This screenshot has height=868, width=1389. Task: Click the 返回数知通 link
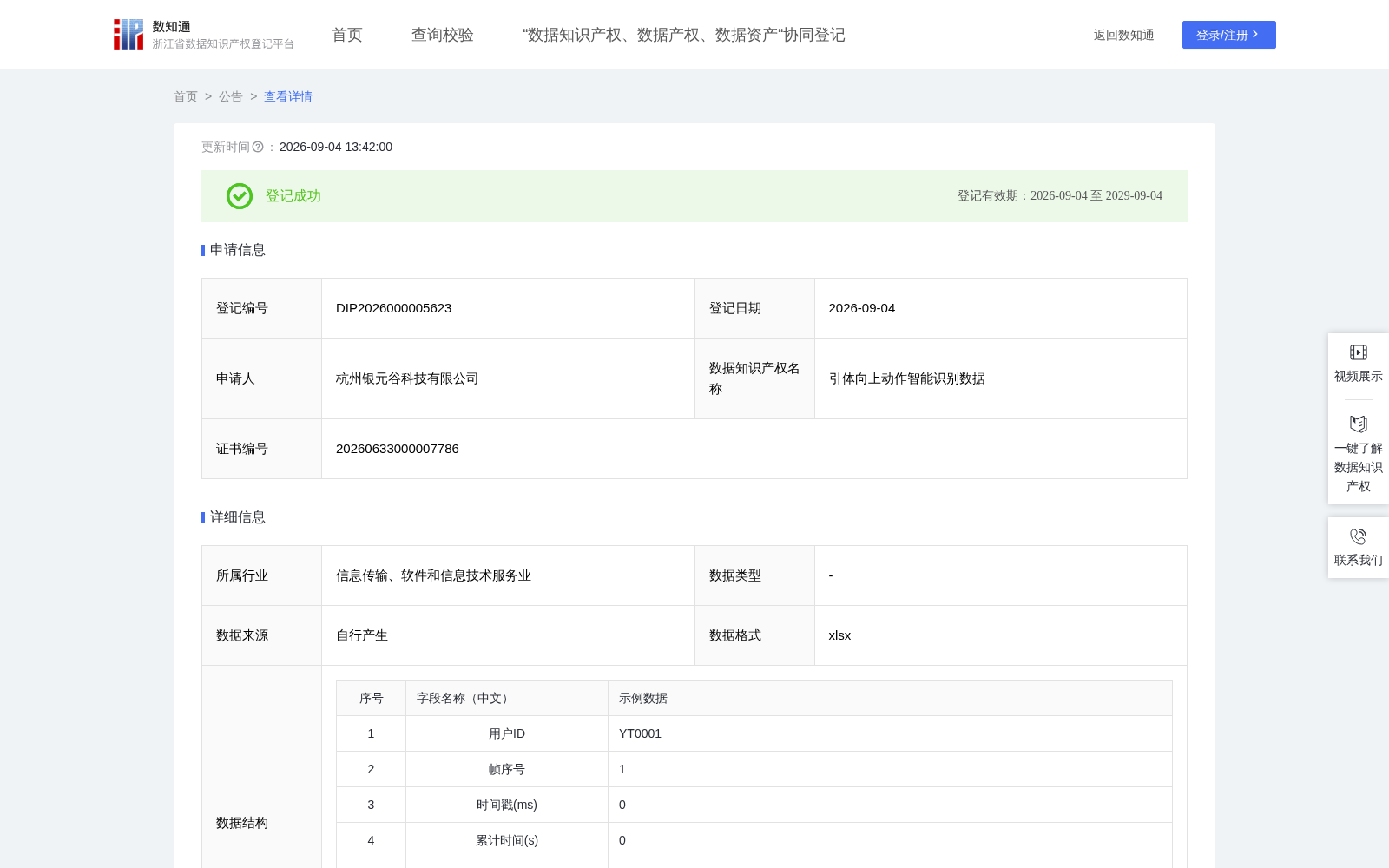(1123, 35)
